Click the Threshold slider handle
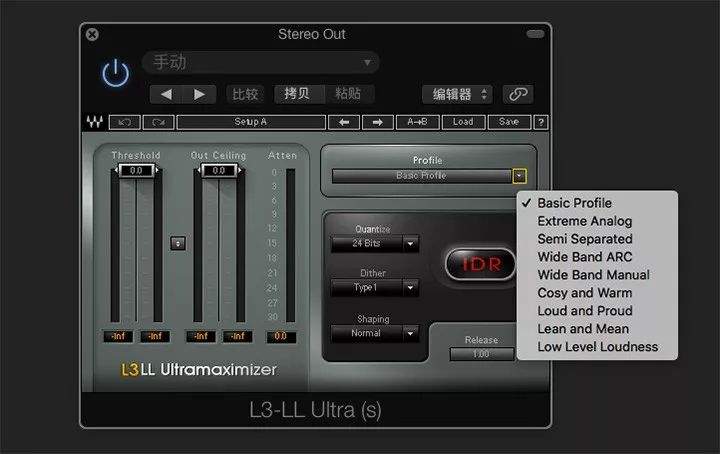The height and width of the screenshot is (454, 720). click(136, 170)
